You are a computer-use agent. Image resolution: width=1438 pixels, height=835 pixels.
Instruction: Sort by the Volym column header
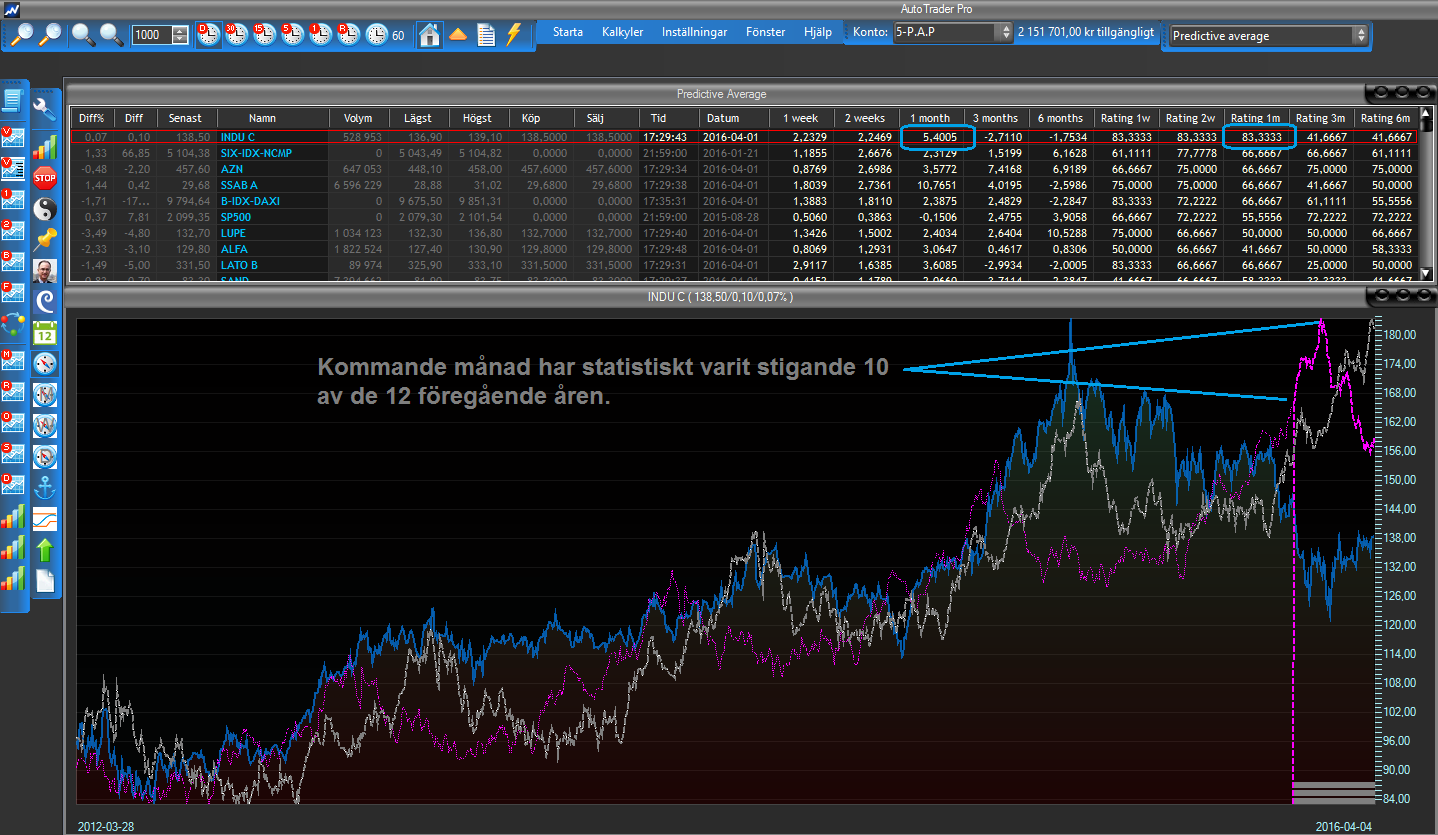pos(358,118)
